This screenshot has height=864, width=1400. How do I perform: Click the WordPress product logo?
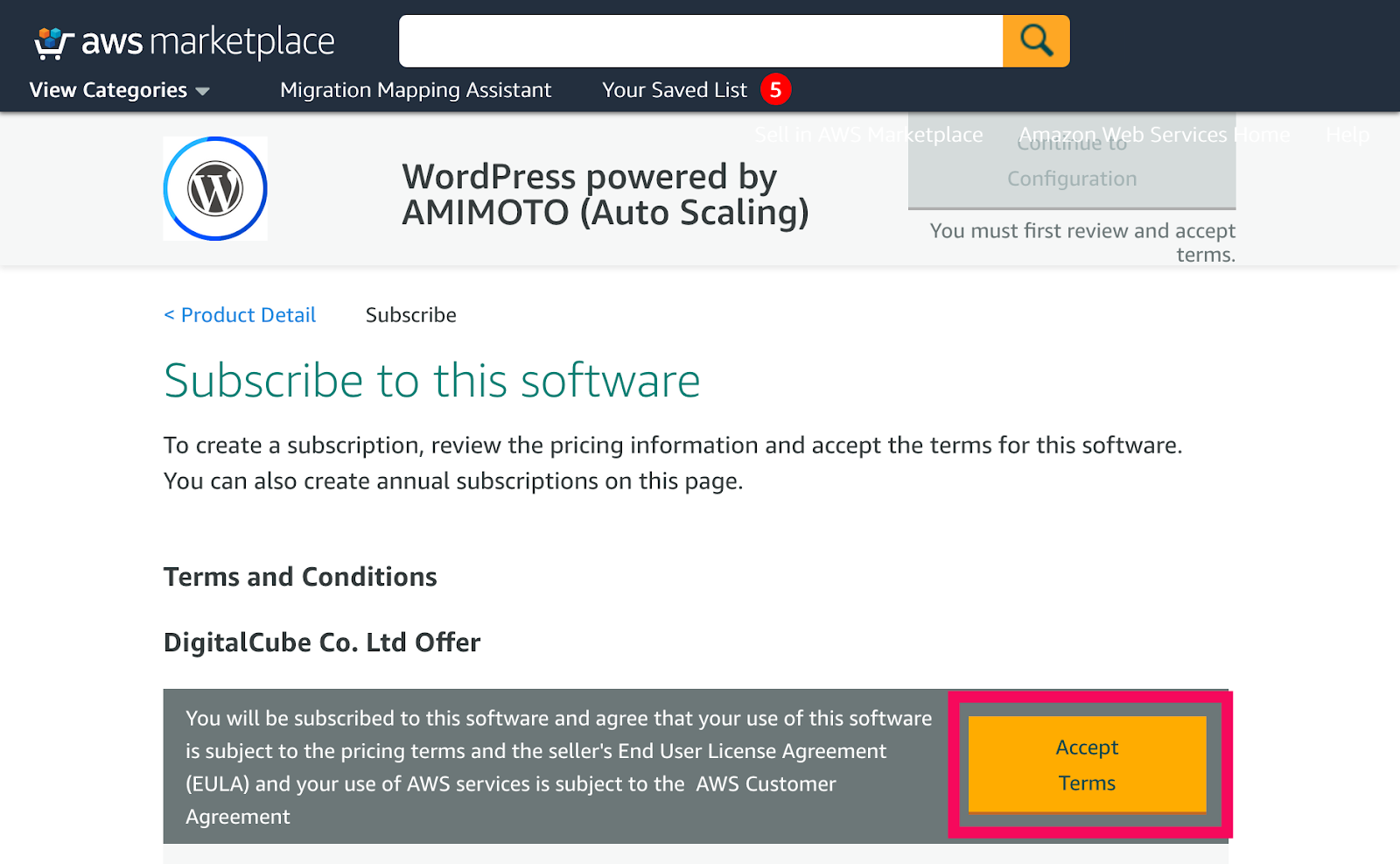215,188
